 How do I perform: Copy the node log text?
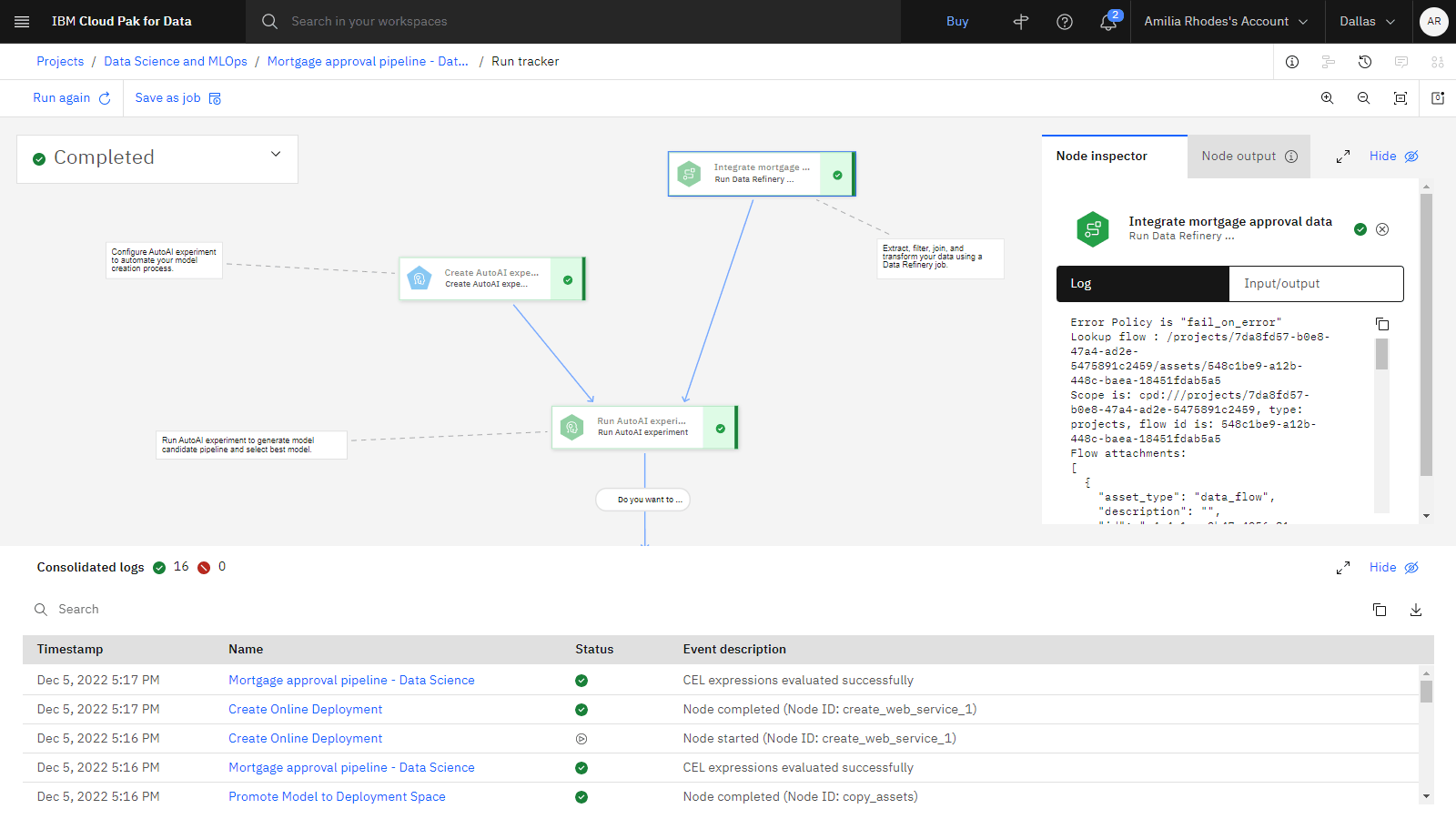(1382, 324)
